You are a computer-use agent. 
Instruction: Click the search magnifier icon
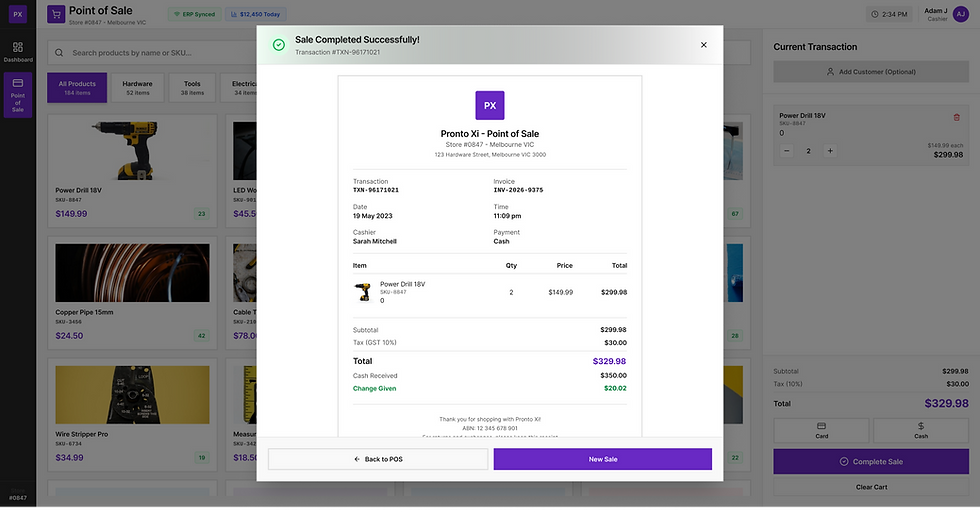(59, 53)
